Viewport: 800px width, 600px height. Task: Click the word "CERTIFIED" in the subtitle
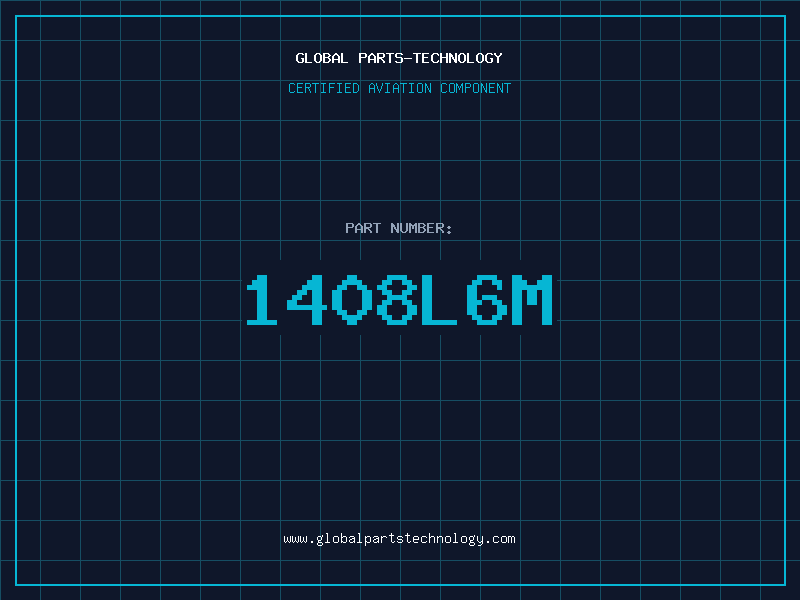coord(324,88)
